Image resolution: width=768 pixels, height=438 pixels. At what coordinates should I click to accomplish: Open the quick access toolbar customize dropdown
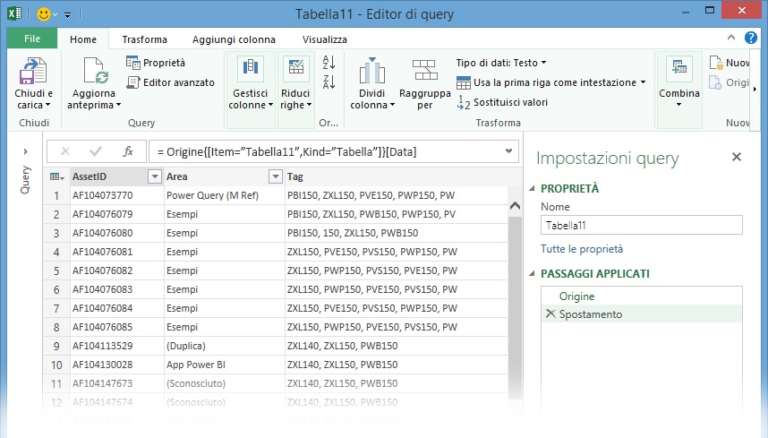click(x=68, y=15)
